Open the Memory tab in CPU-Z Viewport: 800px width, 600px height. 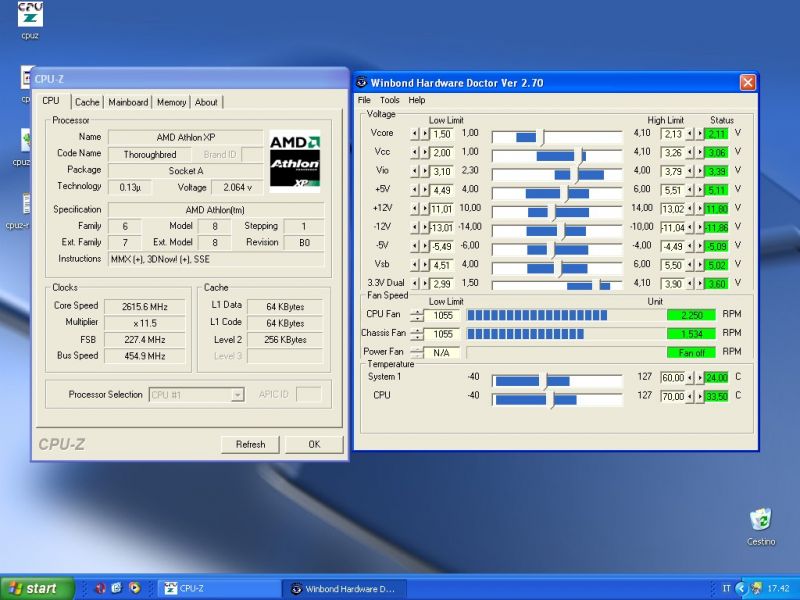(x=171, y=102)
